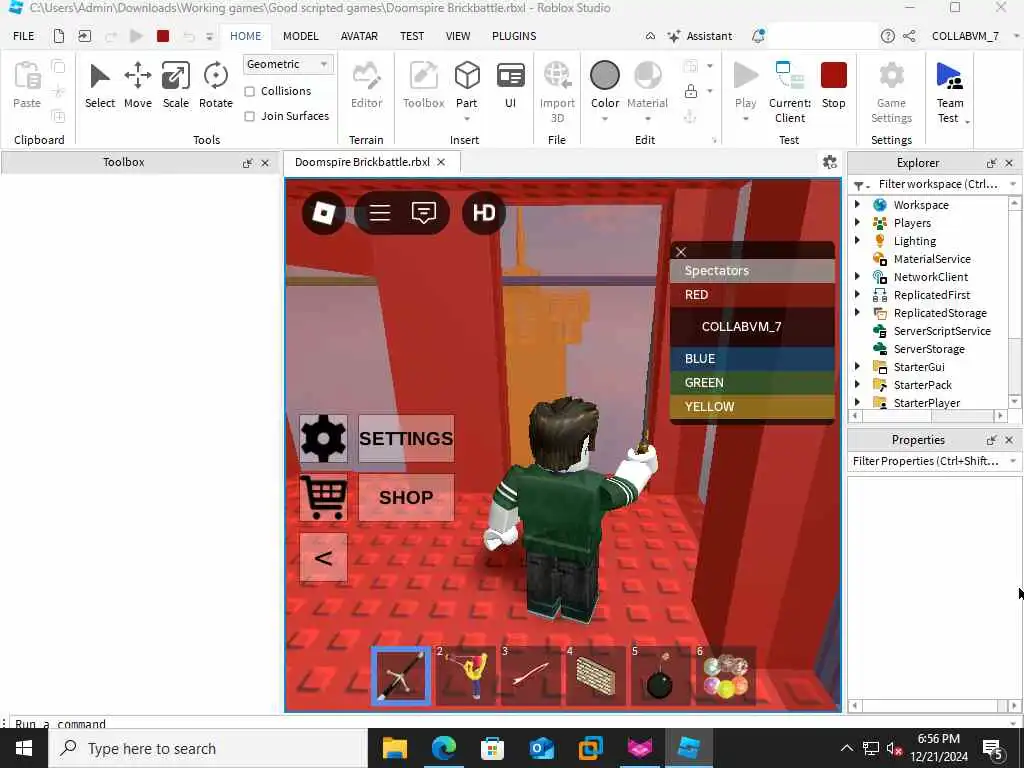Click the shopping cart icon

pos(323,498)
